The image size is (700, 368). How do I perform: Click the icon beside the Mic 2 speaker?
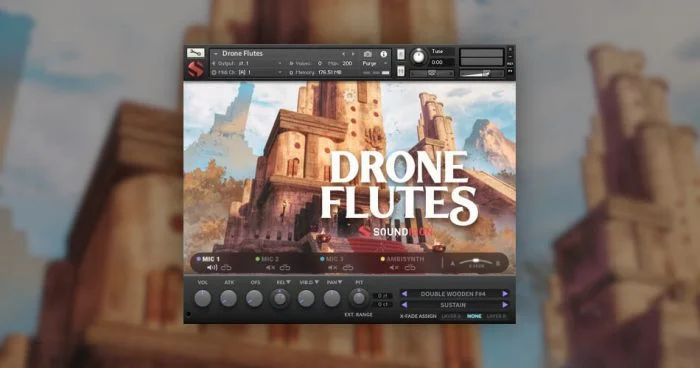coord(285,268)
